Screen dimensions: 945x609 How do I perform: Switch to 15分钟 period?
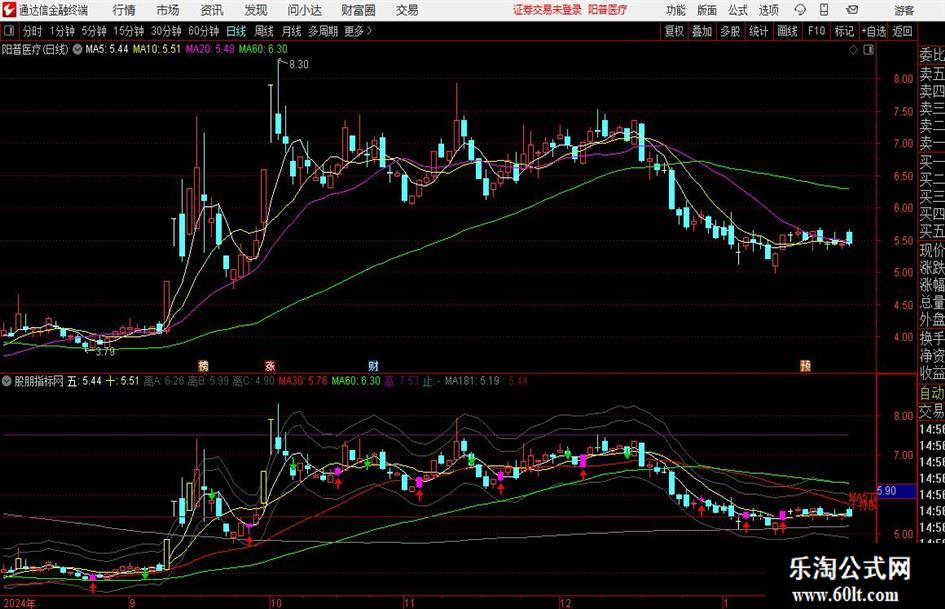point(128,31)
